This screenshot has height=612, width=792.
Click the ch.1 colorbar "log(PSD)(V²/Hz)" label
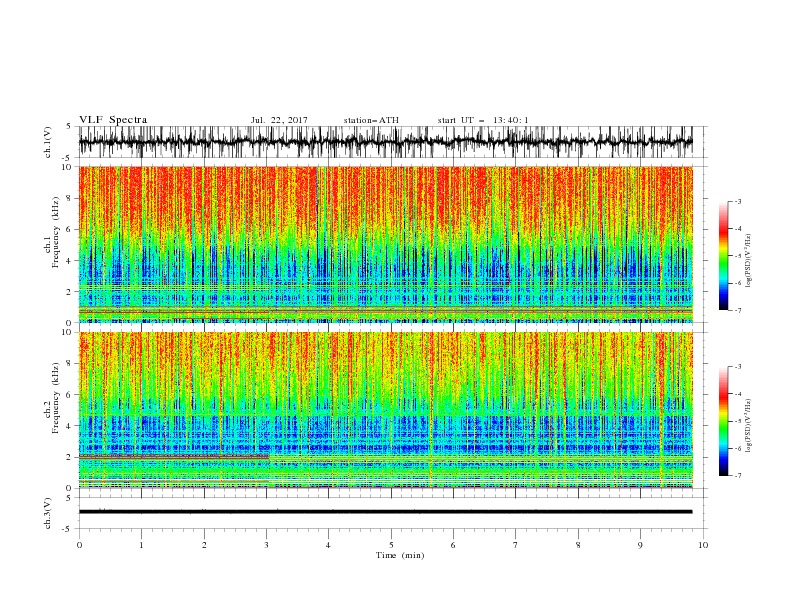(x=748, y=261)
